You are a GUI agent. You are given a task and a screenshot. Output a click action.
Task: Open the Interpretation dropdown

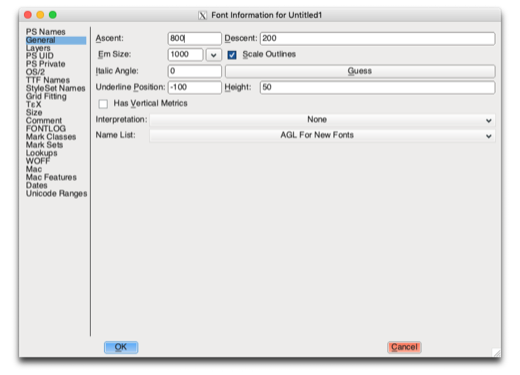tap(322, 120)
